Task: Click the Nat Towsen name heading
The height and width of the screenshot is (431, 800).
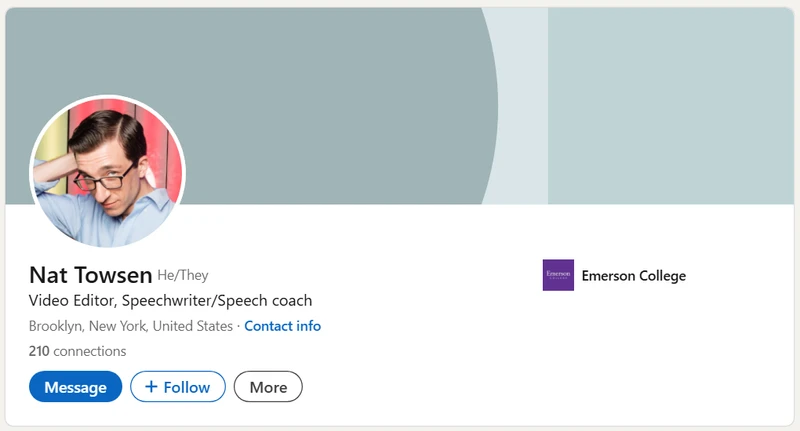Action: click(x=90, y=275)
